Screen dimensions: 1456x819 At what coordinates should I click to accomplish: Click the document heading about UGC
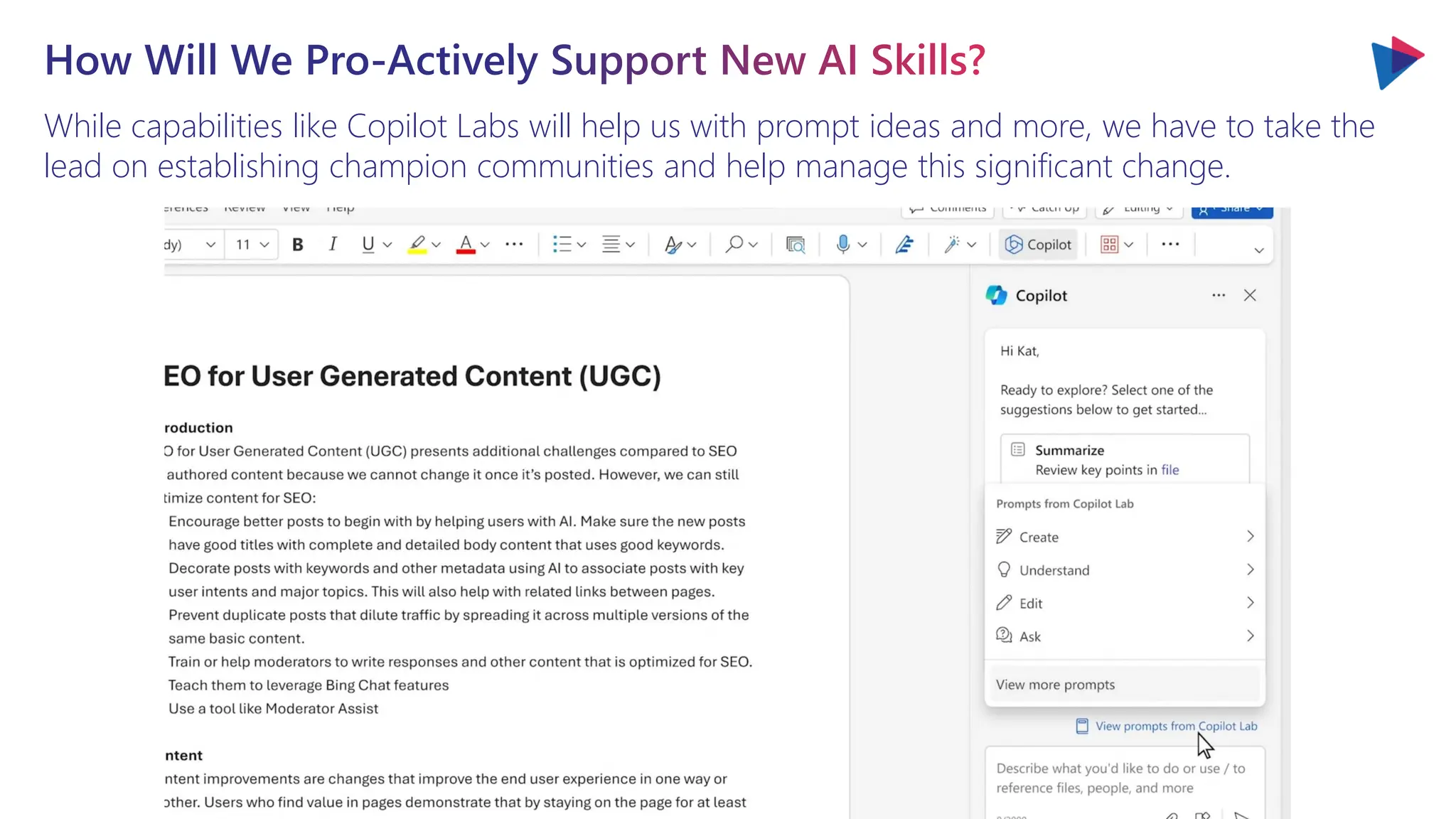tap(412, 376)
